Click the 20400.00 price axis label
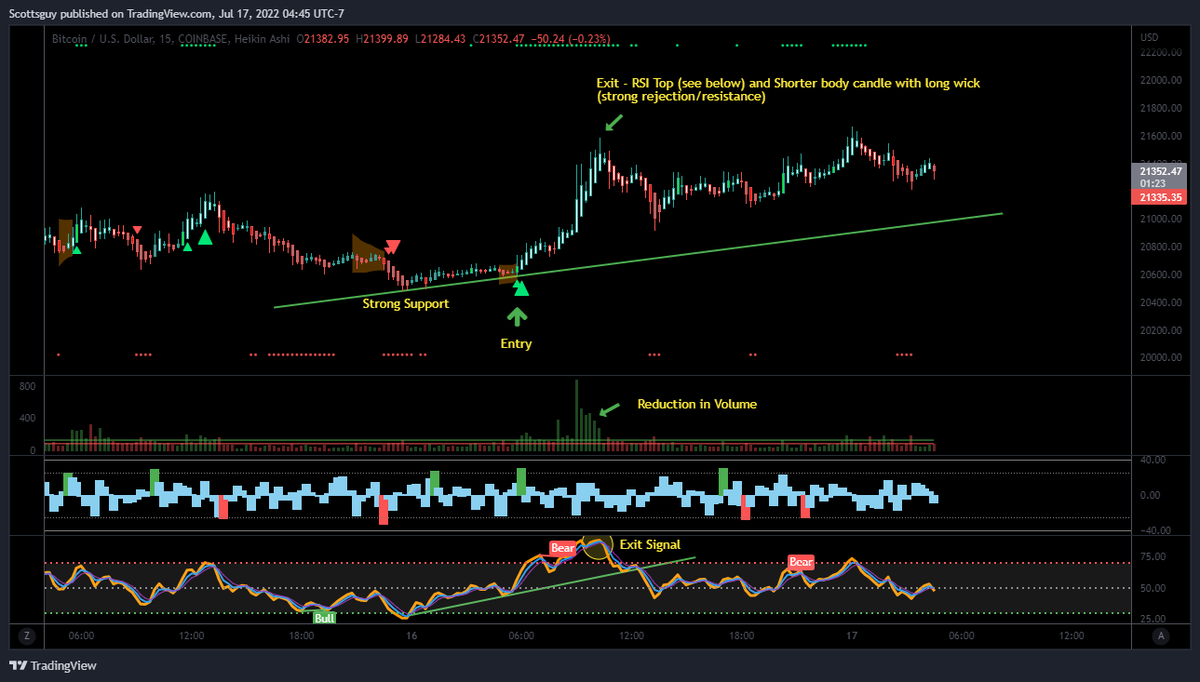Image resolution: width=1200 pixels, height=682 pixels. 1160,302
